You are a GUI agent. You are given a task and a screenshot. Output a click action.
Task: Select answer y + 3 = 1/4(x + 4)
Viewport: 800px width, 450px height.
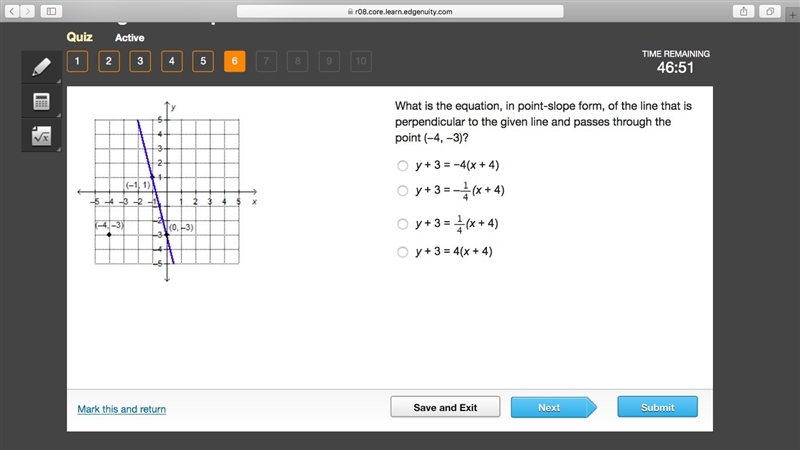403,224
